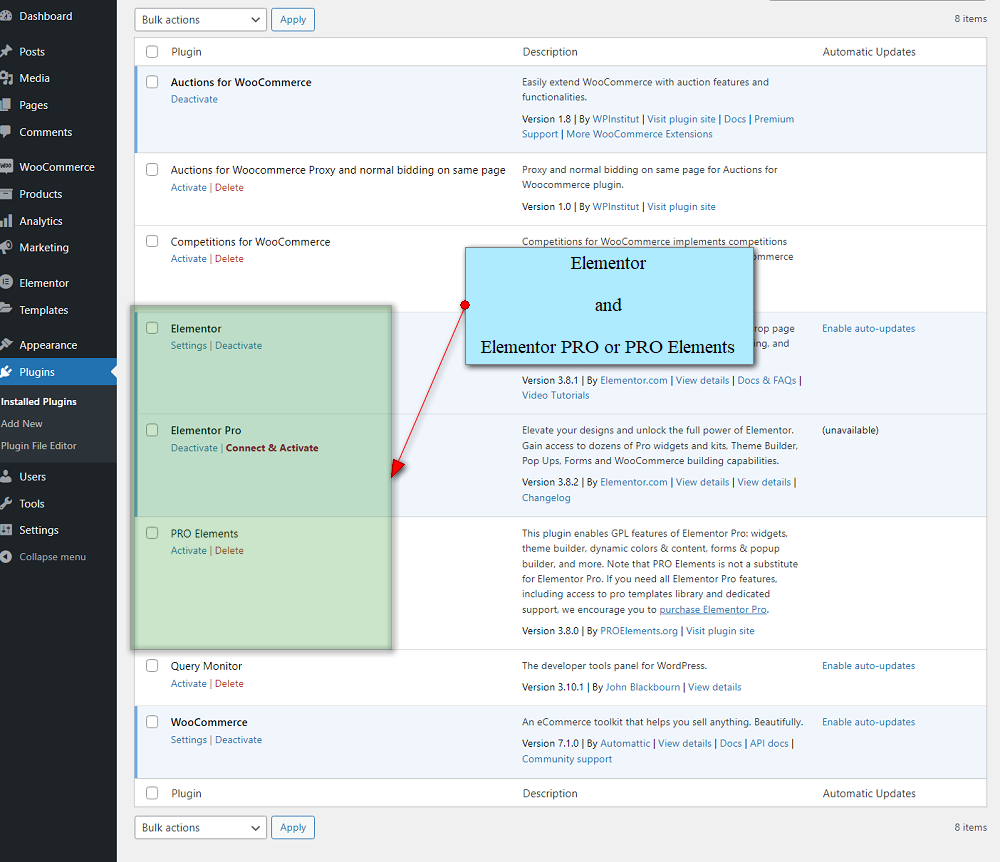Open the purchase Elementor Pro link

(713, 610)
